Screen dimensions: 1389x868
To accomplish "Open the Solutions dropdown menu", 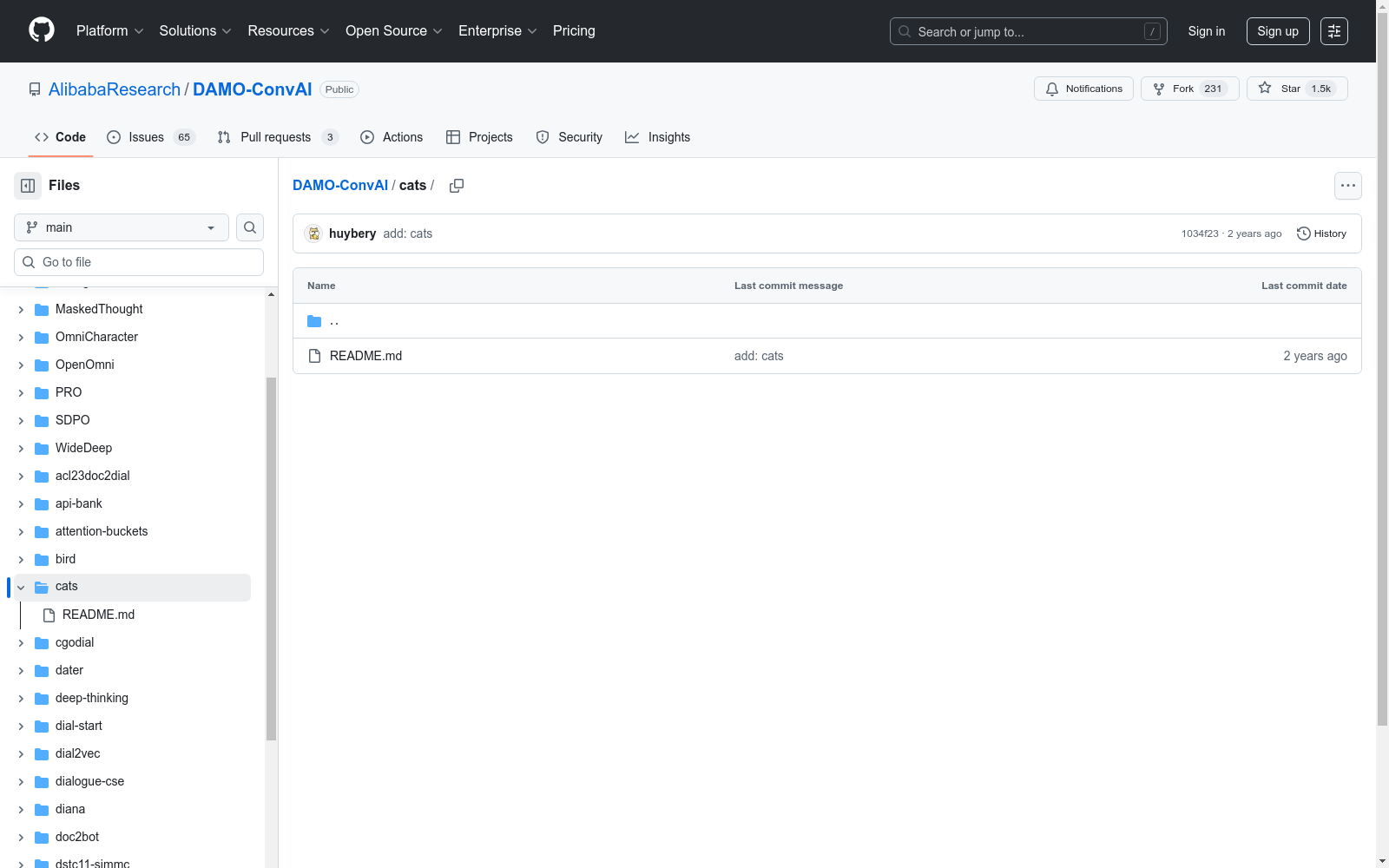I will pos(195,31).
